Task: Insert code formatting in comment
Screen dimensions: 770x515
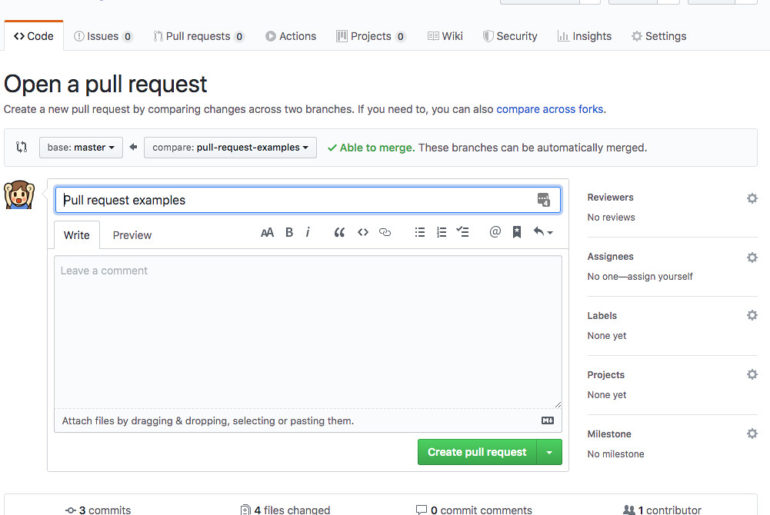Action: point(363,232)
